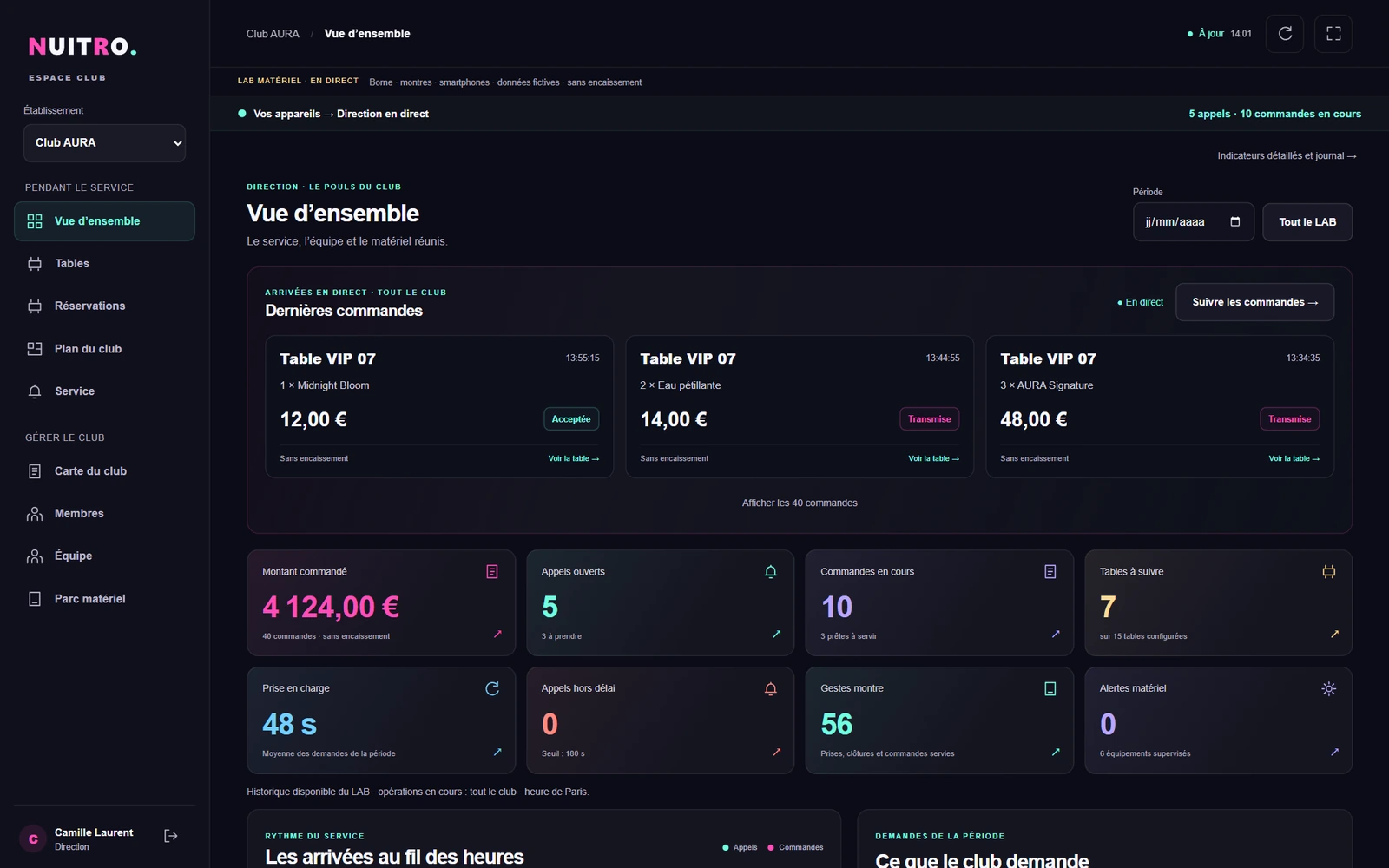
Task: Click the table icon on Tables à suivre
Action: click(x=1328, y=572)
